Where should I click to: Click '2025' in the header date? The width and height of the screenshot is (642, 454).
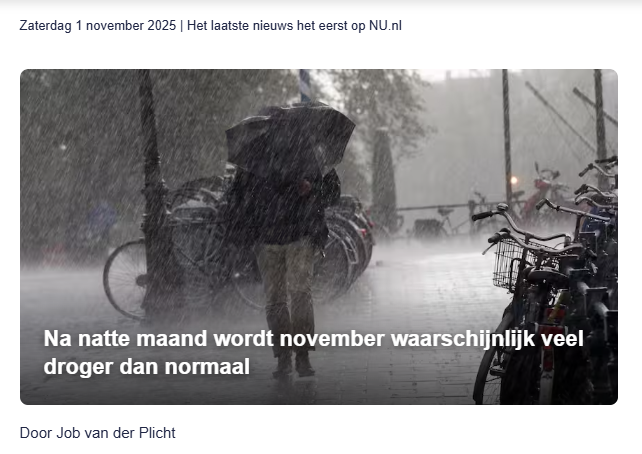point(162,25)
